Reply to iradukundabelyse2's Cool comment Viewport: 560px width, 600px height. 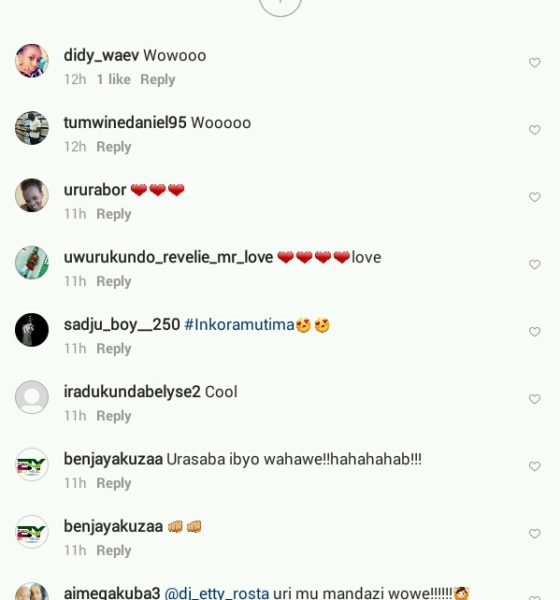point(114,416)
